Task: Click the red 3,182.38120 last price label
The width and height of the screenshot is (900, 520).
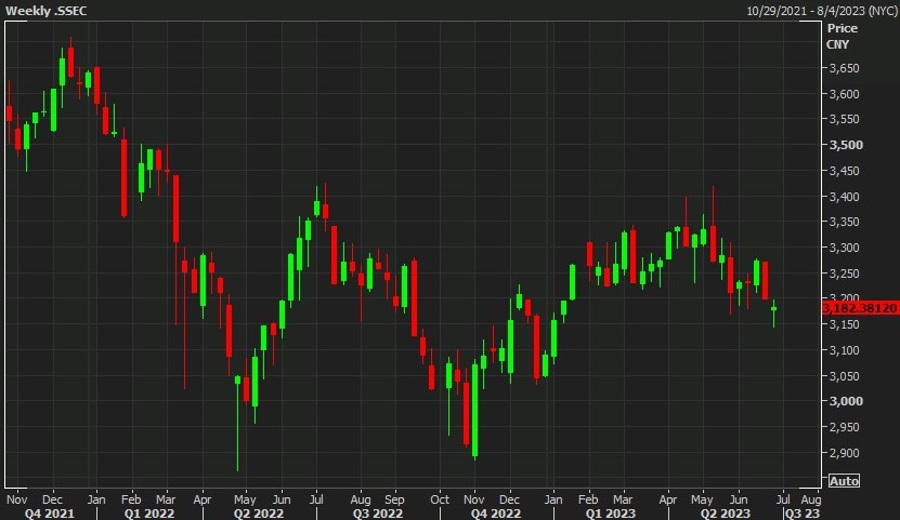Action: pos(860,308)
